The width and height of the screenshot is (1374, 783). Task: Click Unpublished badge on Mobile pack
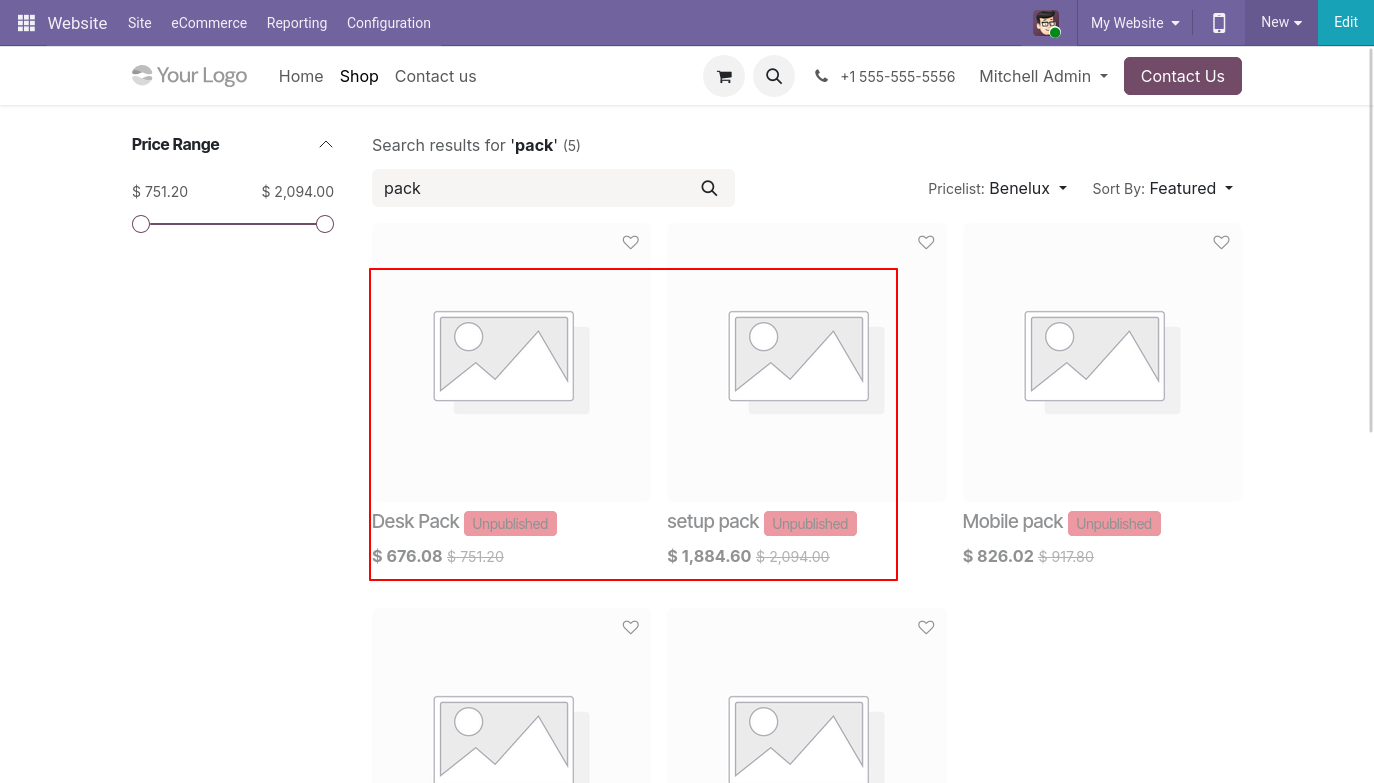pyautogui.click(x=1114, y=524)
